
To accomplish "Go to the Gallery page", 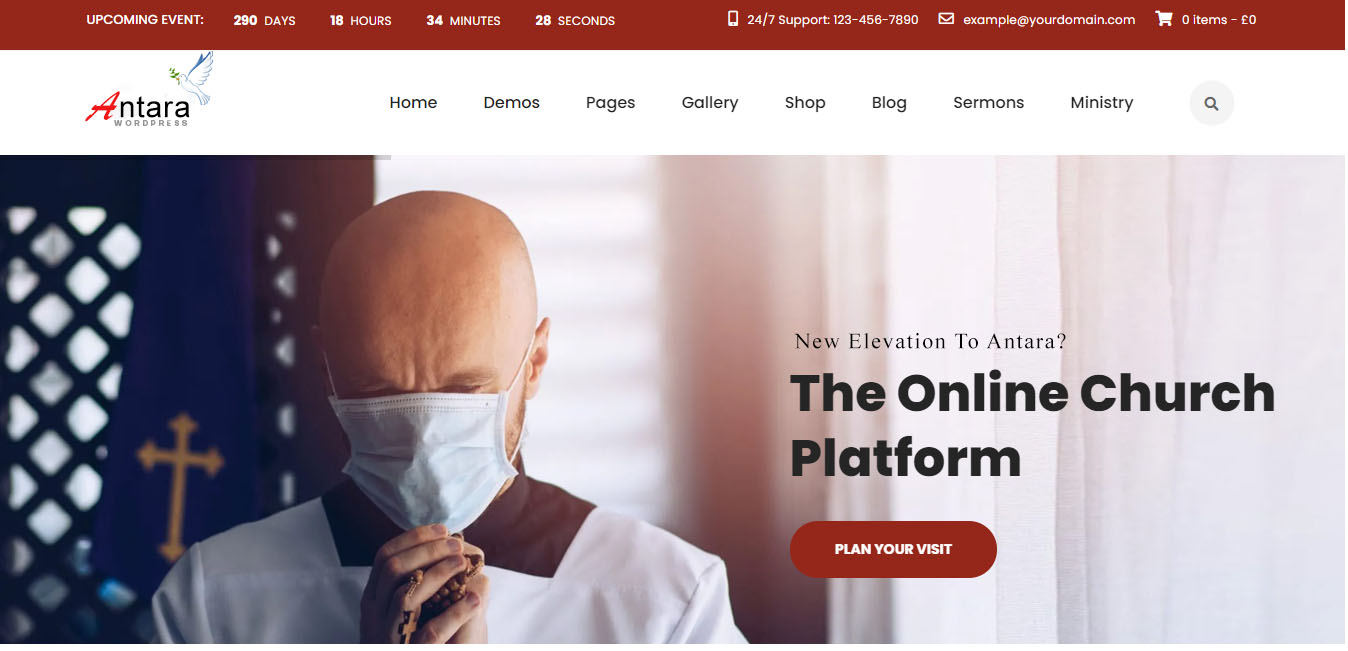I will click(710, 103).
